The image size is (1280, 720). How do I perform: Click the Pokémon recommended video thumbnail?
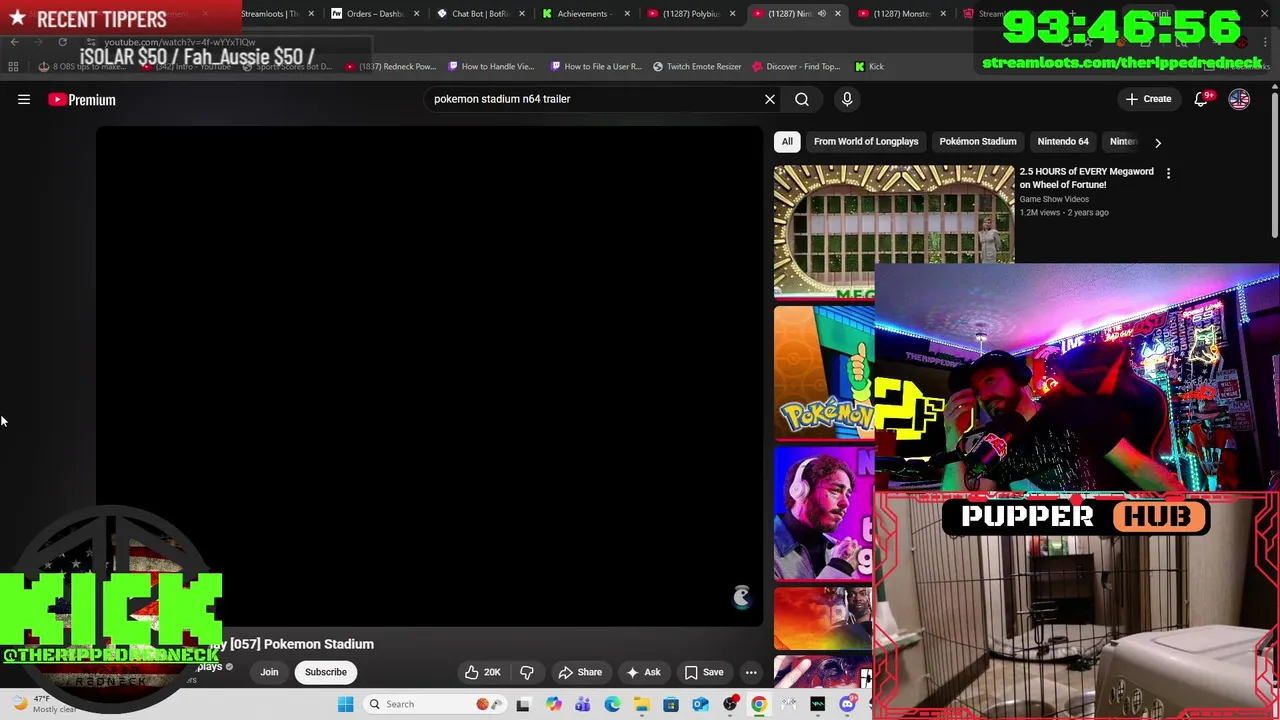pyautogui.click(x=824, y=372)
